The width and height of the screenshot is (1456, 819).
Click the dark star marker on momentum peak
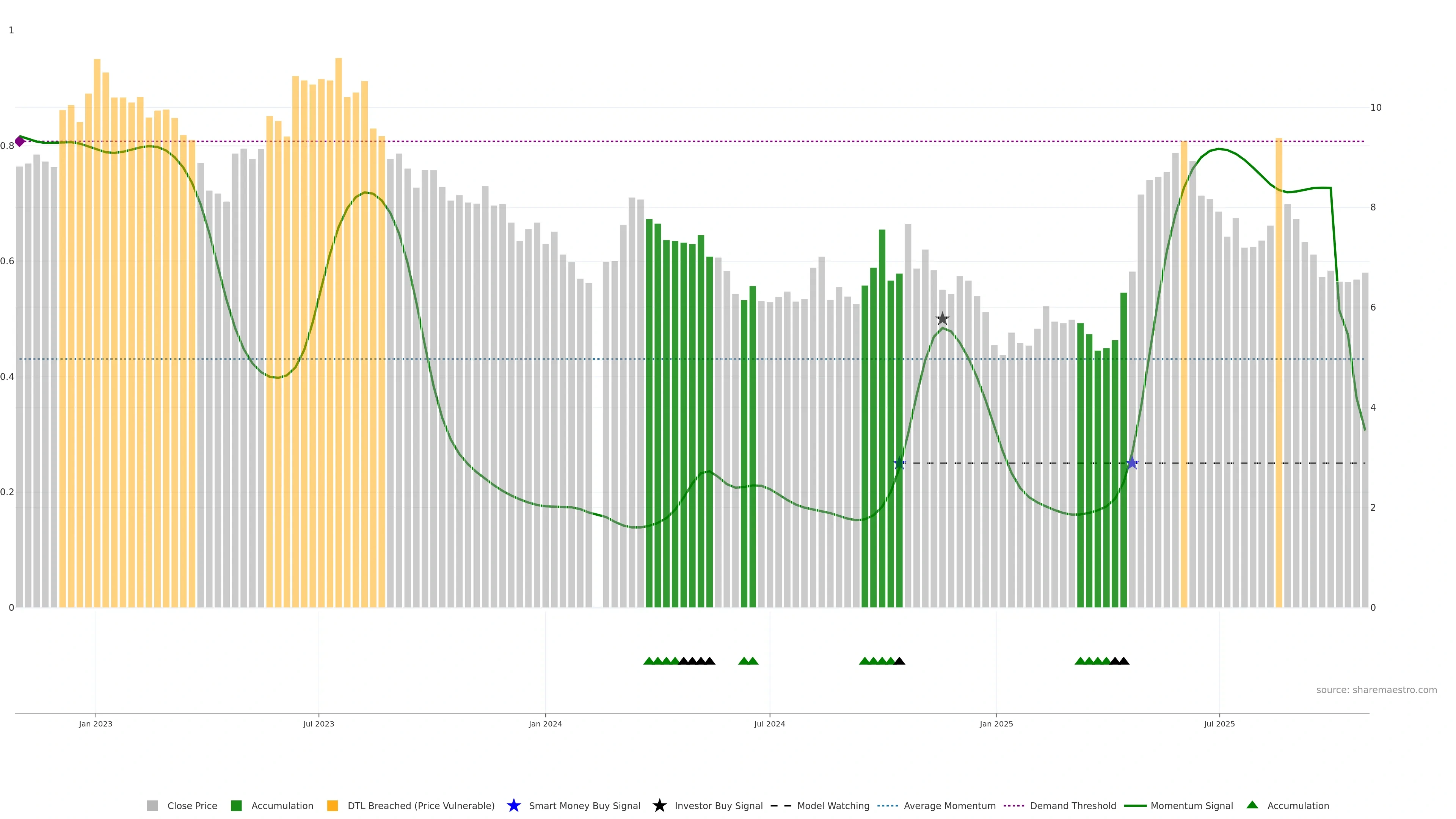click(x=942, y=319)
